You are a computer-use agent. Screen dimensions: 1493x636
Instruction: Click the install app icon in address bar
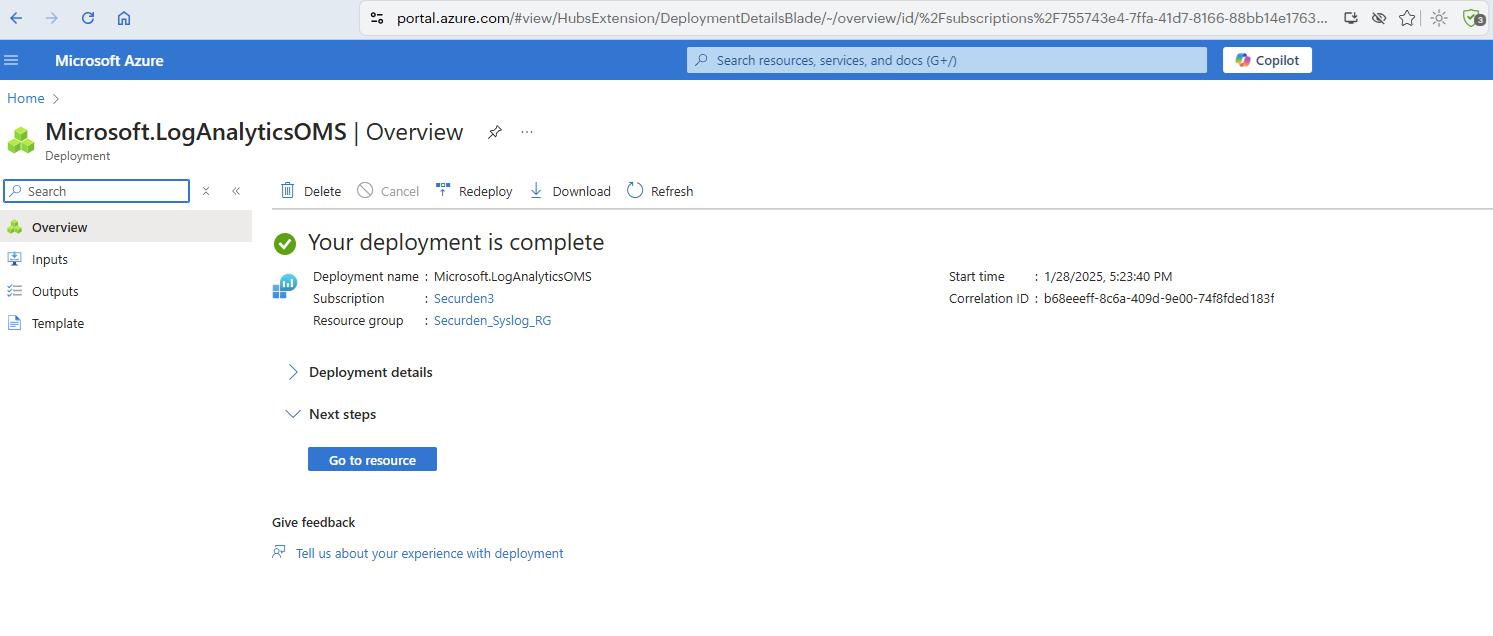coord(1351,18)
